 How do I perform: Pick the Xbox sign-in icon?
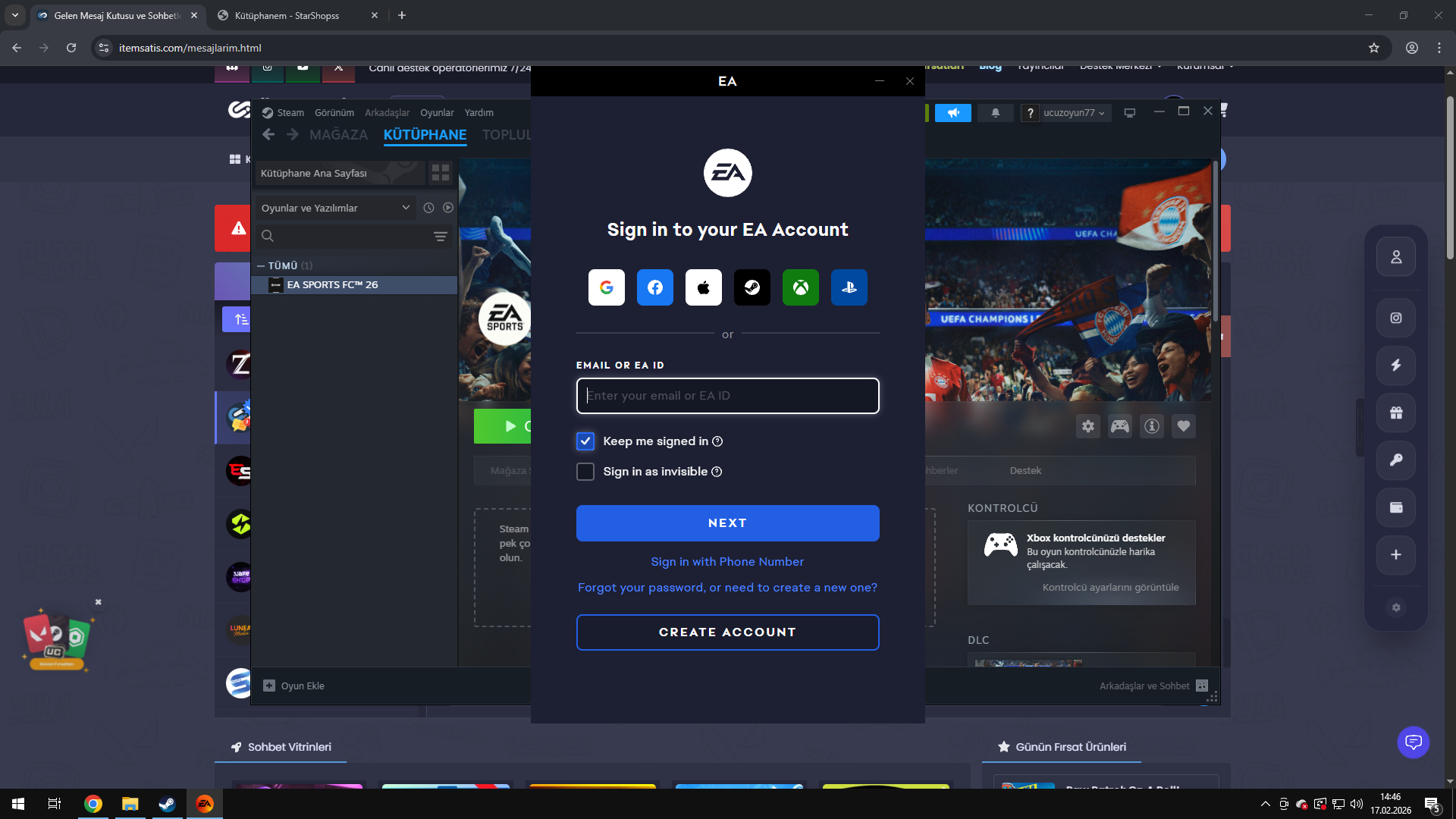(800, 287)
